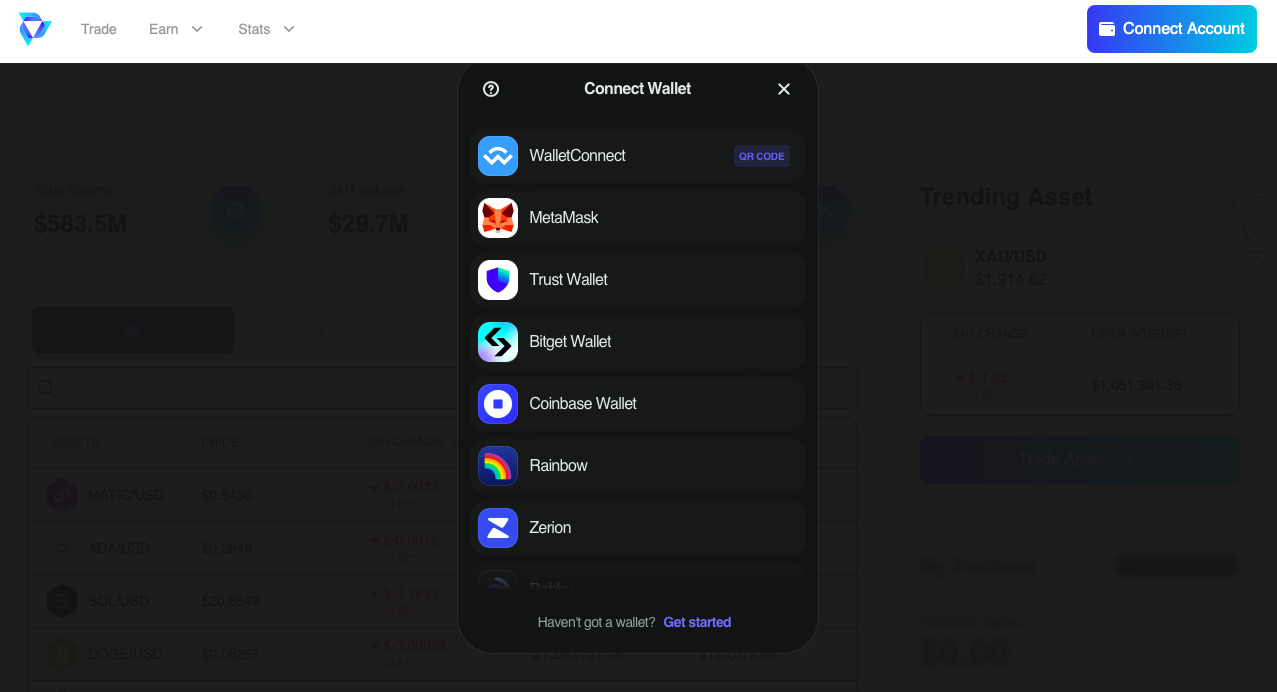This screenshot has height=692, width=1277.
Task: Select the dimmed All assets tab
Action: [133, 330]
